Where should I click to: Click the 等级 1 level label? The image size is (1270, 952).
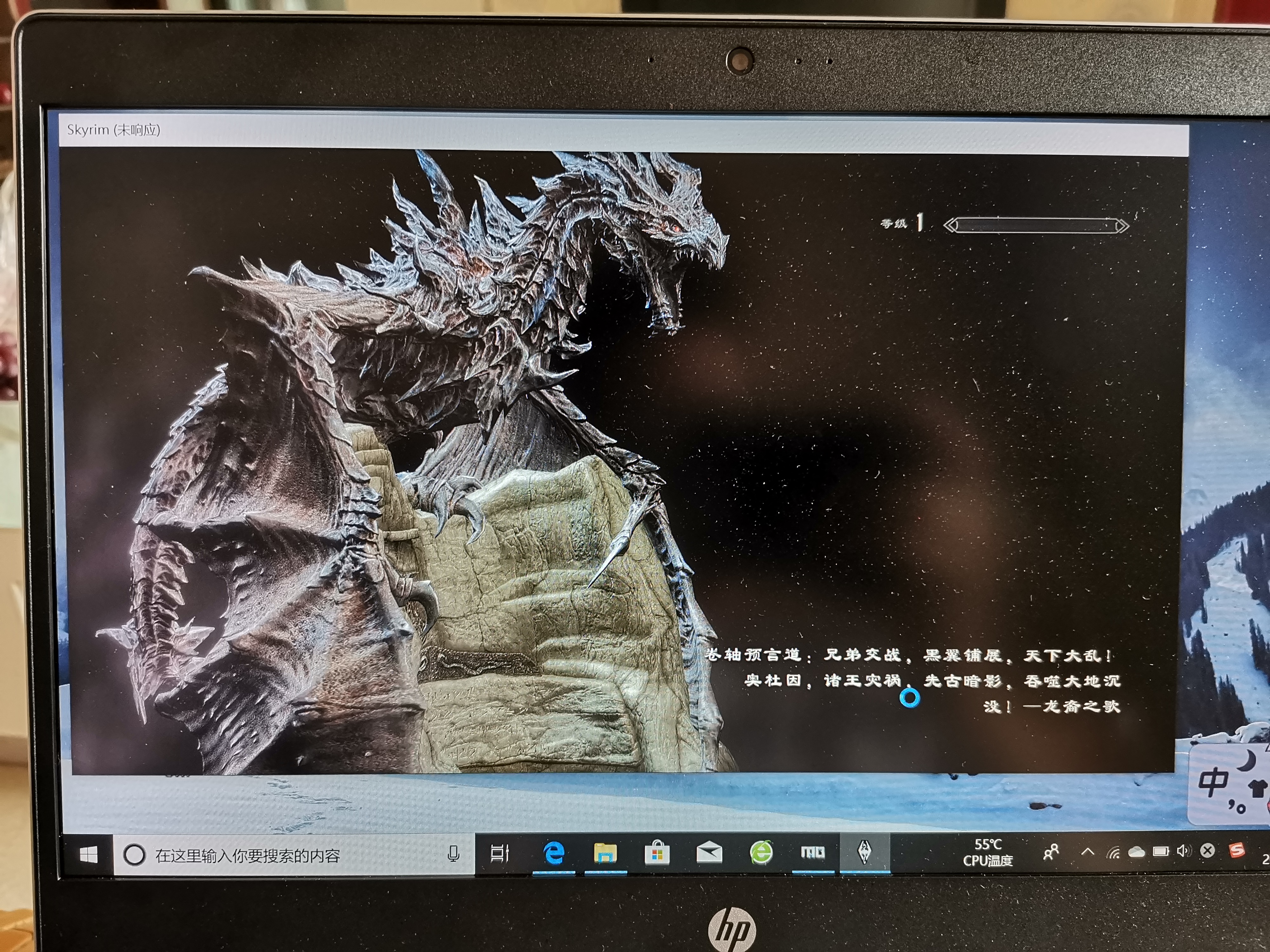point(902,223)
